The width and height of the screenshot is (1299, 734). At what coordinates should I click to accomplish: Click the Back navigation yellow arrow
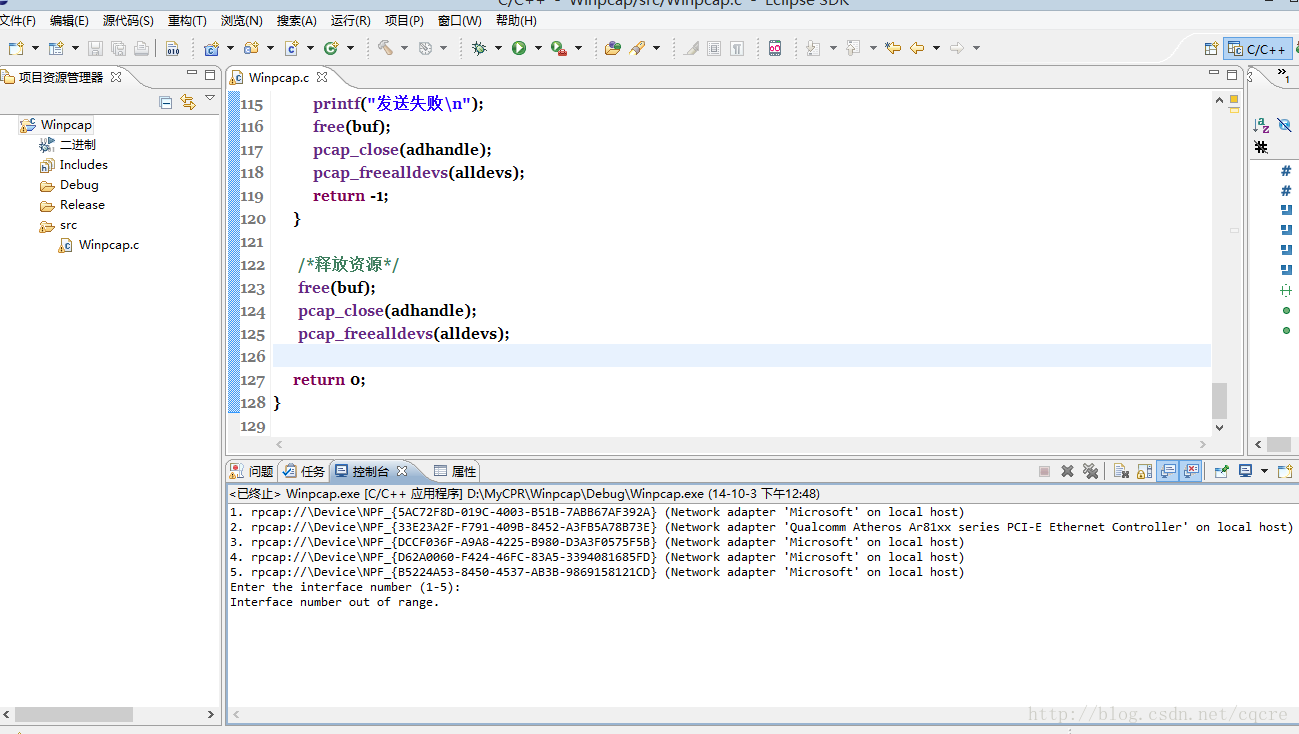point(916,48)
